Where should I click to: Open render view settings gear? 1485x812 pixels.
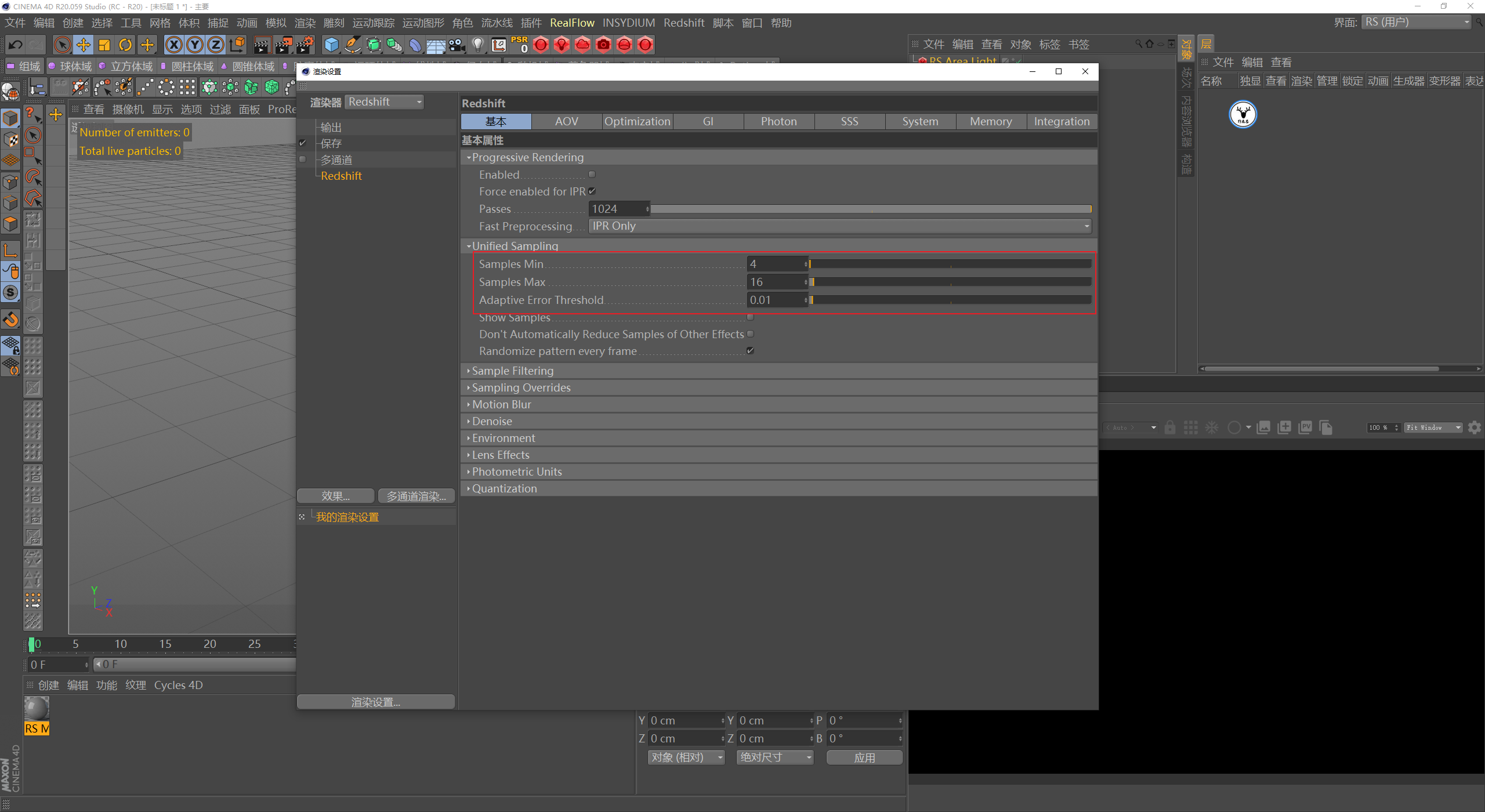click(x=1475, y=428)
